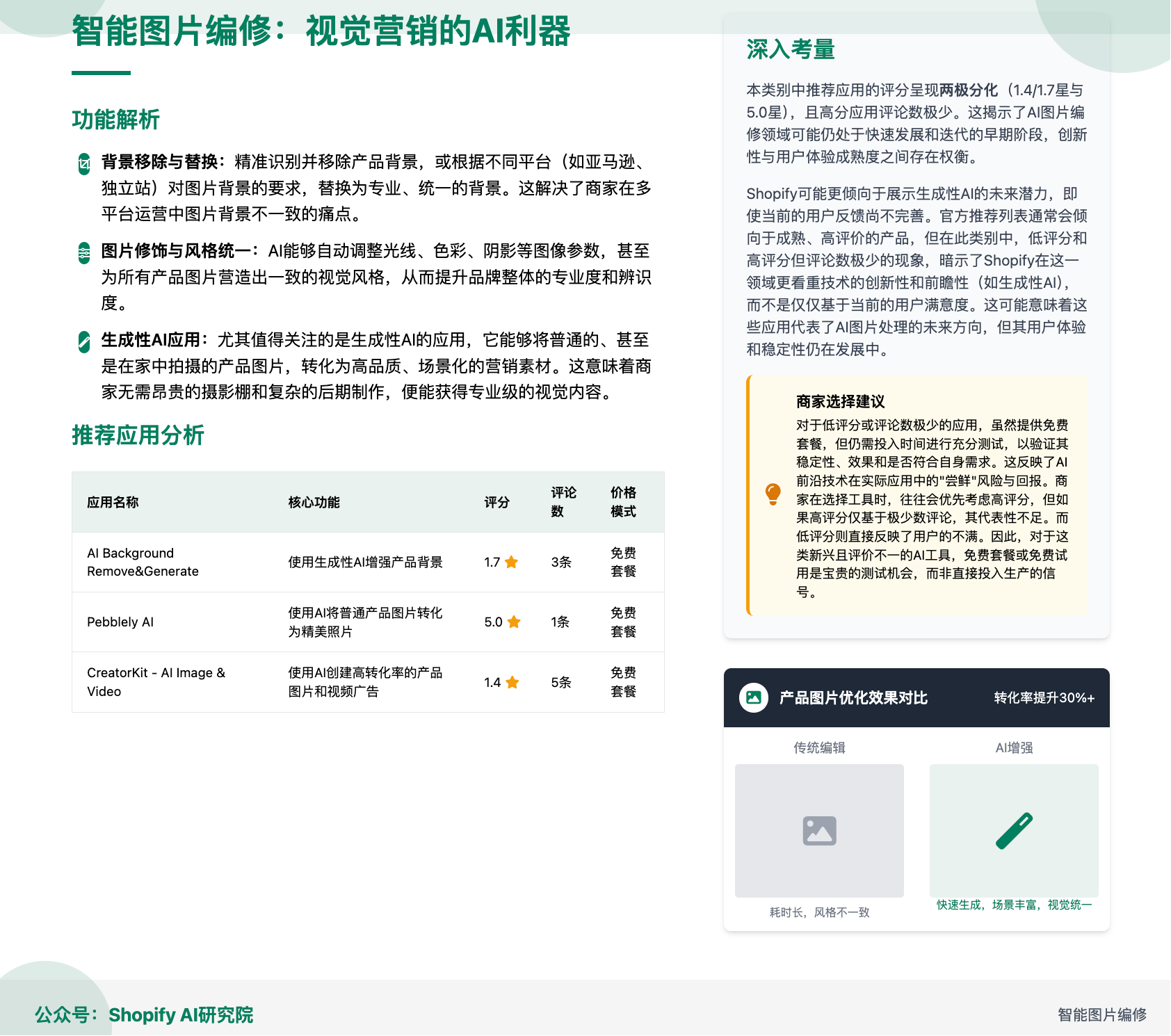The width and height of the screenshot is (1171, 1036).
Task: Click the bold 两极分化 text
Action: pos(969,90)
